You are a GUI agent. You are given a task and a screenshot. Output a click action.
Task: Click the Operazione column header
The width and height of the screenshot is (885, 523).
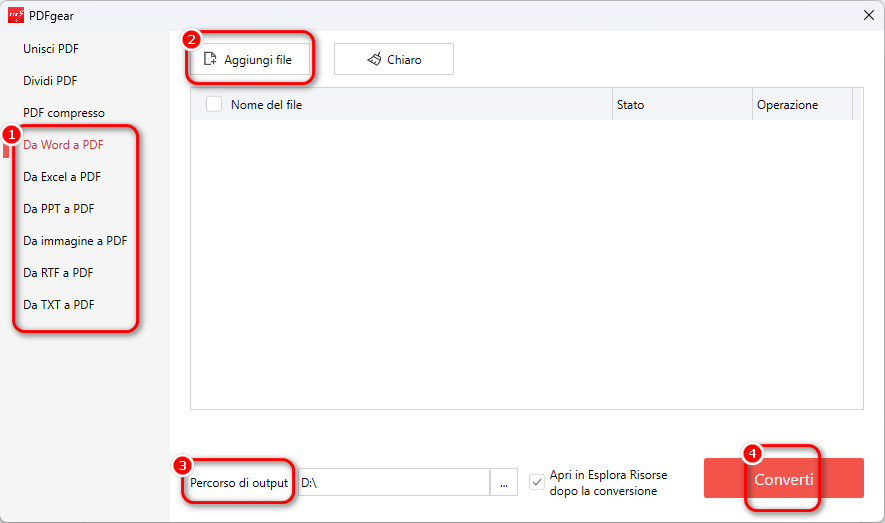[787, 104]
